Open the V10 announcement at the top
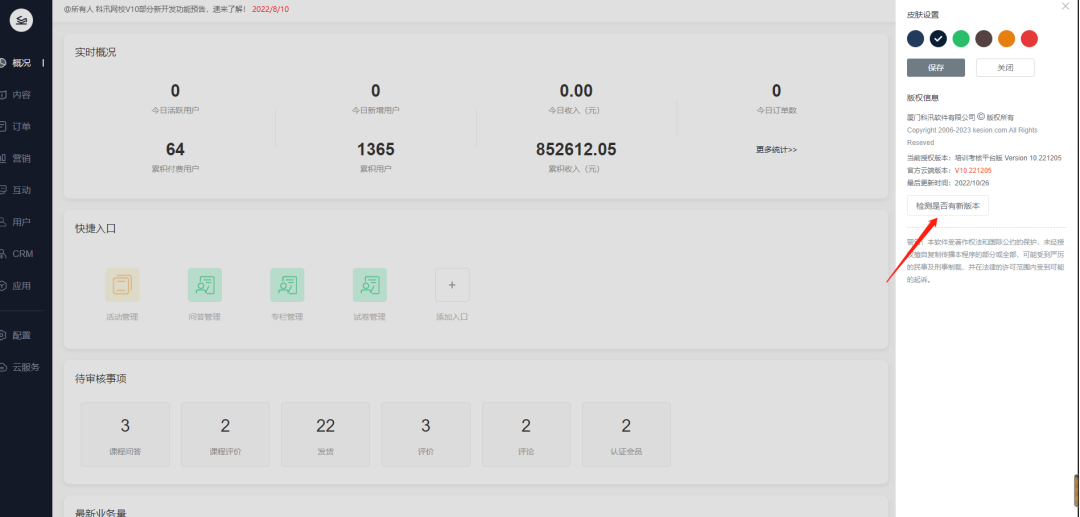 tap(176, 9)
